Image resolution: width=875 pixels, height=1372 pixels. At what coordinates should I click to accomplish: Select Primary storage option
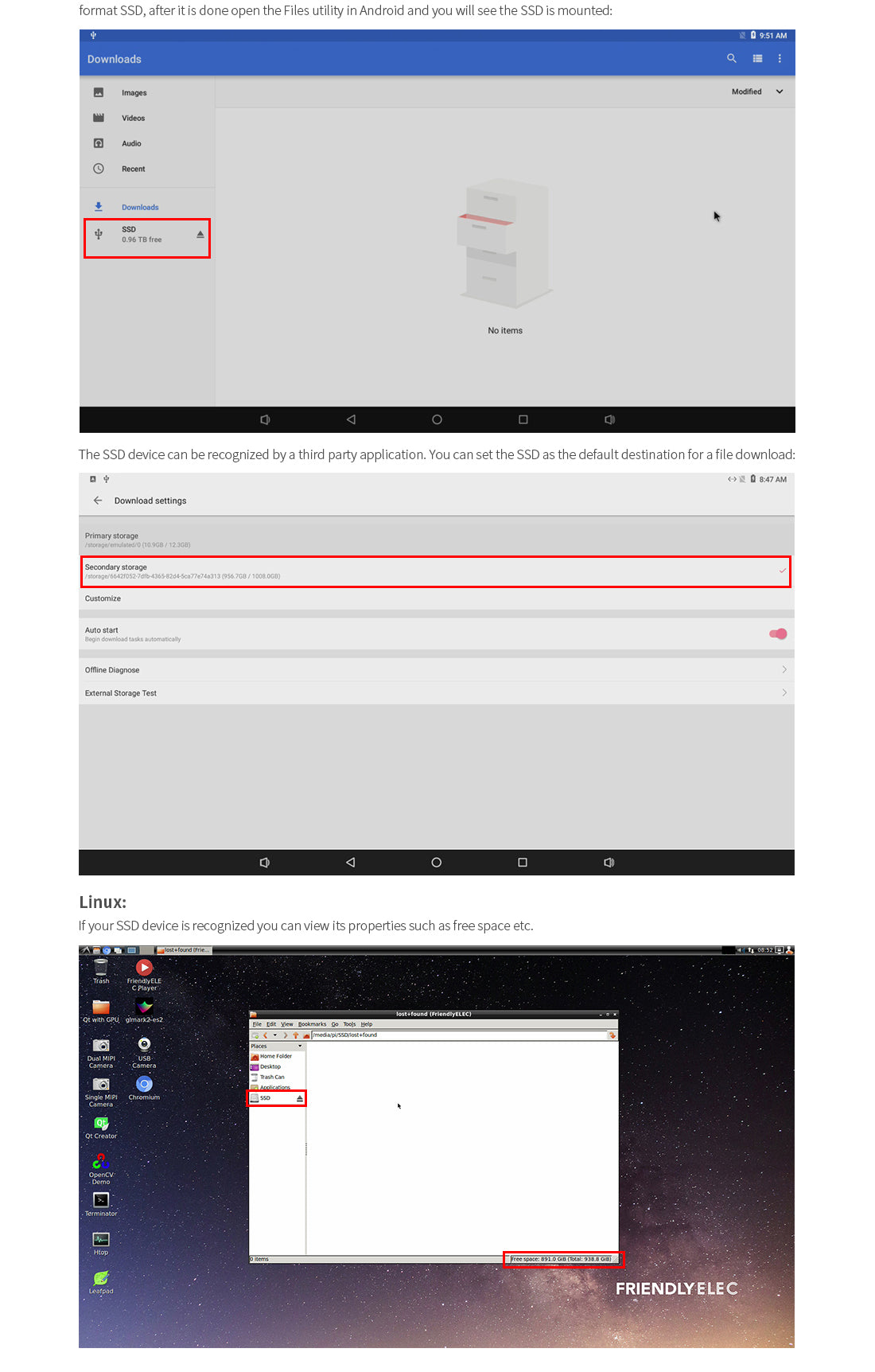click(436, 540)
